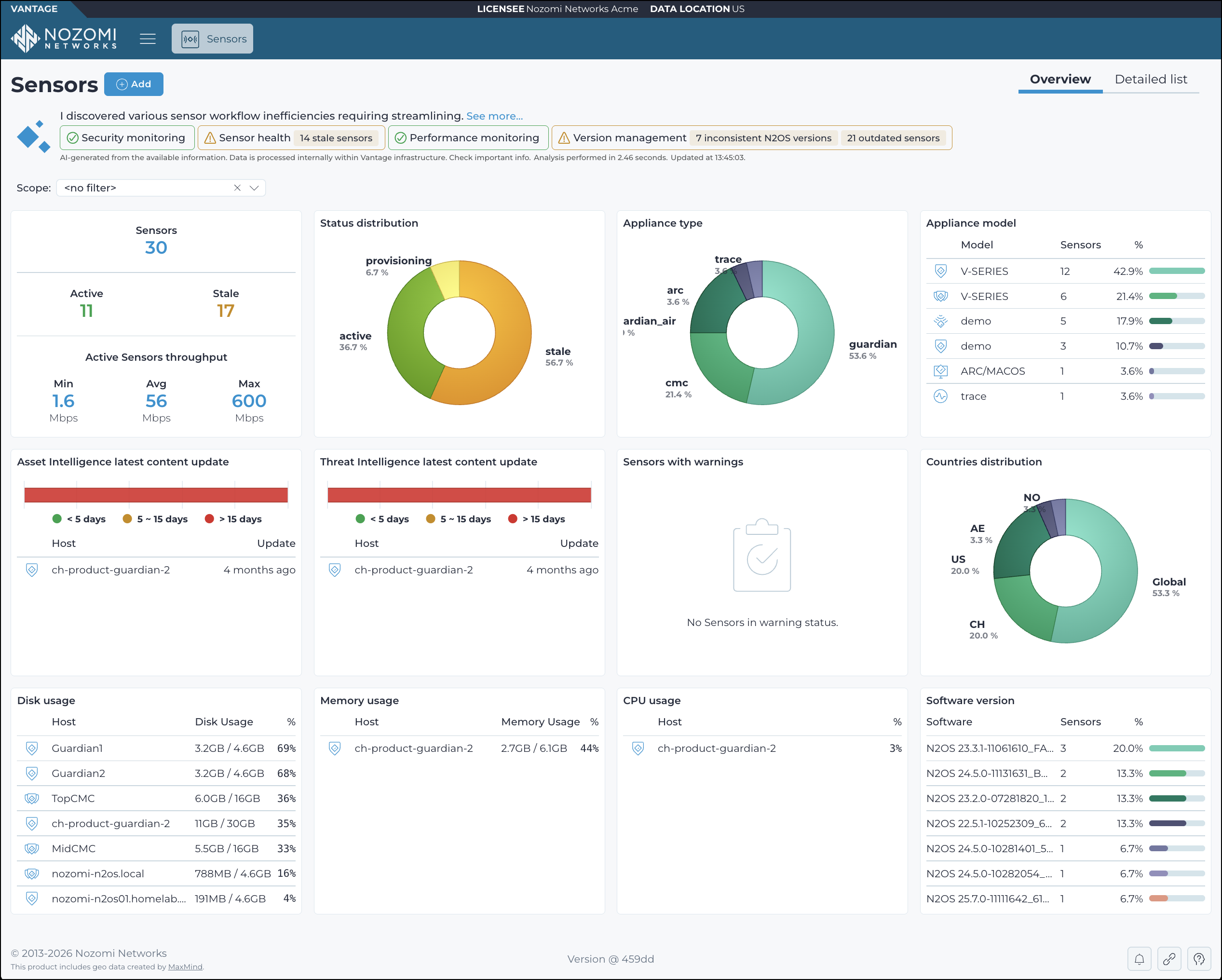Switch to the Overview tab
The width and height of the screenshot is (1222, 980).
click(x=1060, y=80)
